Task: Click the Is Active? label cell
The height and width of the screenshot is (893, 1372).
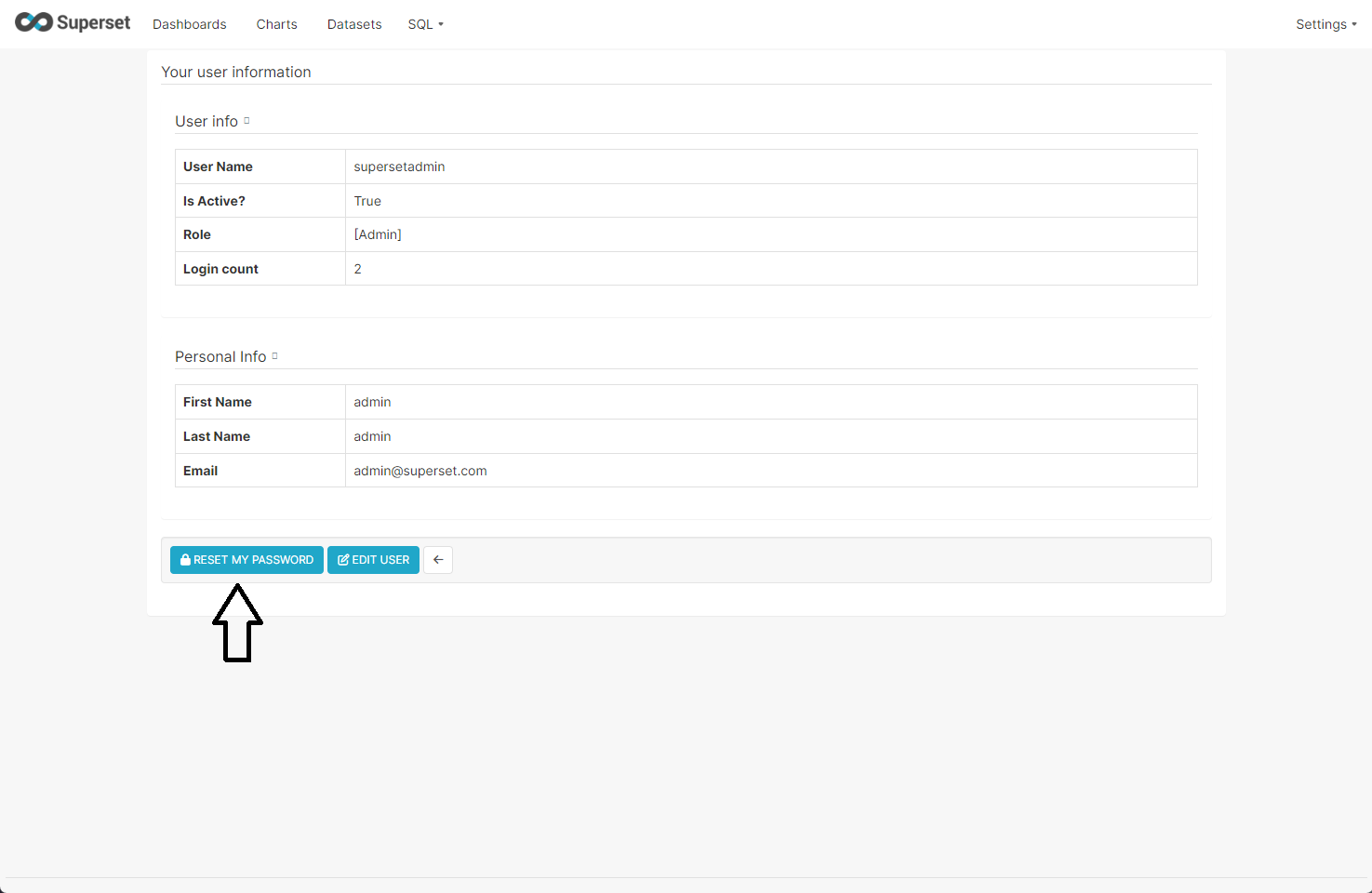Action: (x=260, y=201)
